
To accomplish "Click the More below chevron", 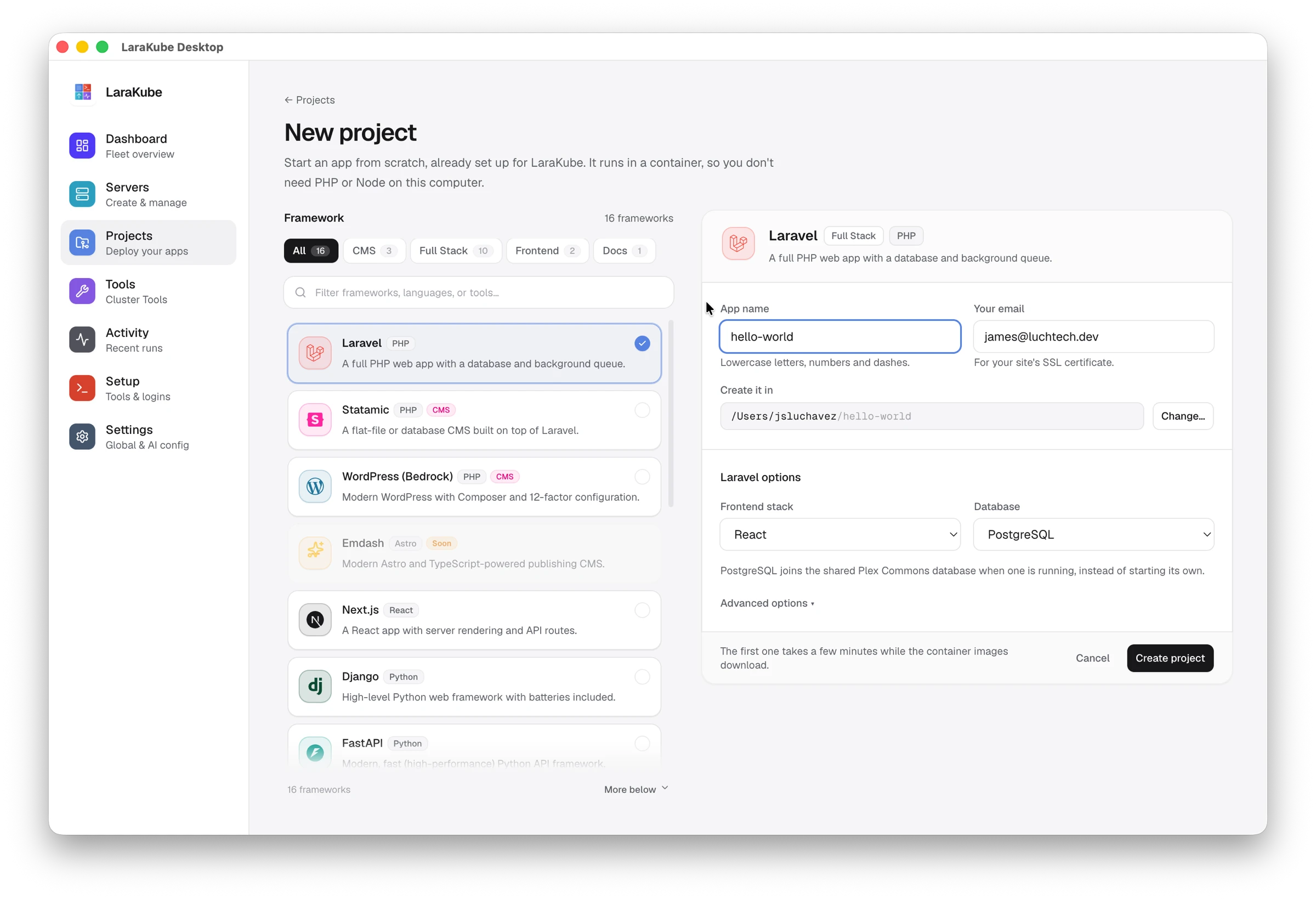I will pos(665,789).
